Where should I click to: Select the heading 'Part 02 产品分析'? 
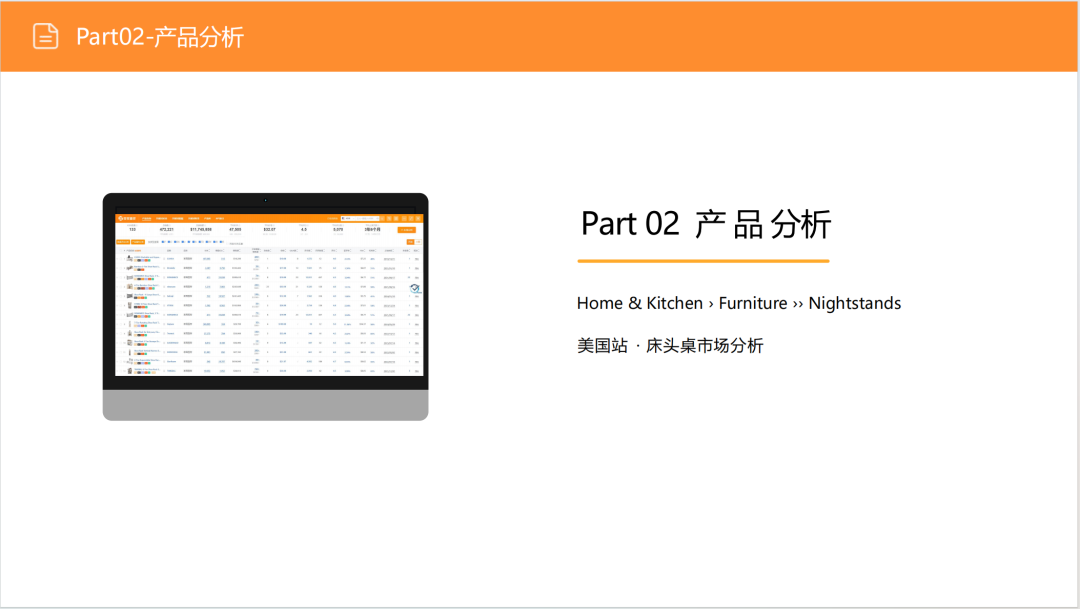tap(706, 224)
